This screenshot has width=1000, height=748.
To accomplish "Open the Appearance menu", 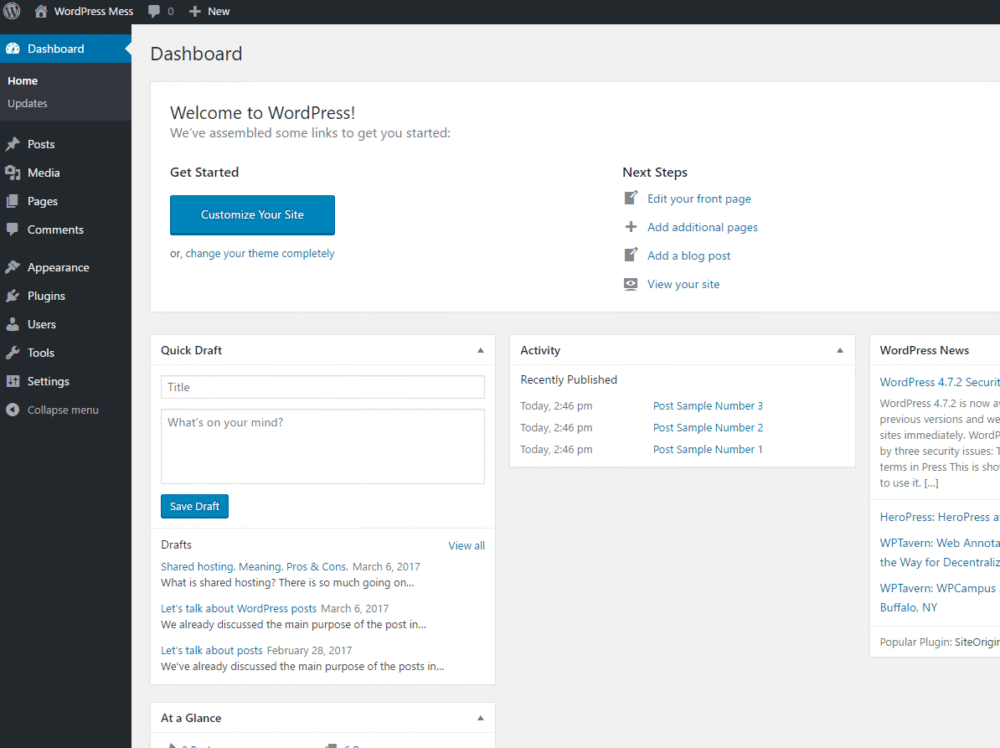I will (58, 268).
